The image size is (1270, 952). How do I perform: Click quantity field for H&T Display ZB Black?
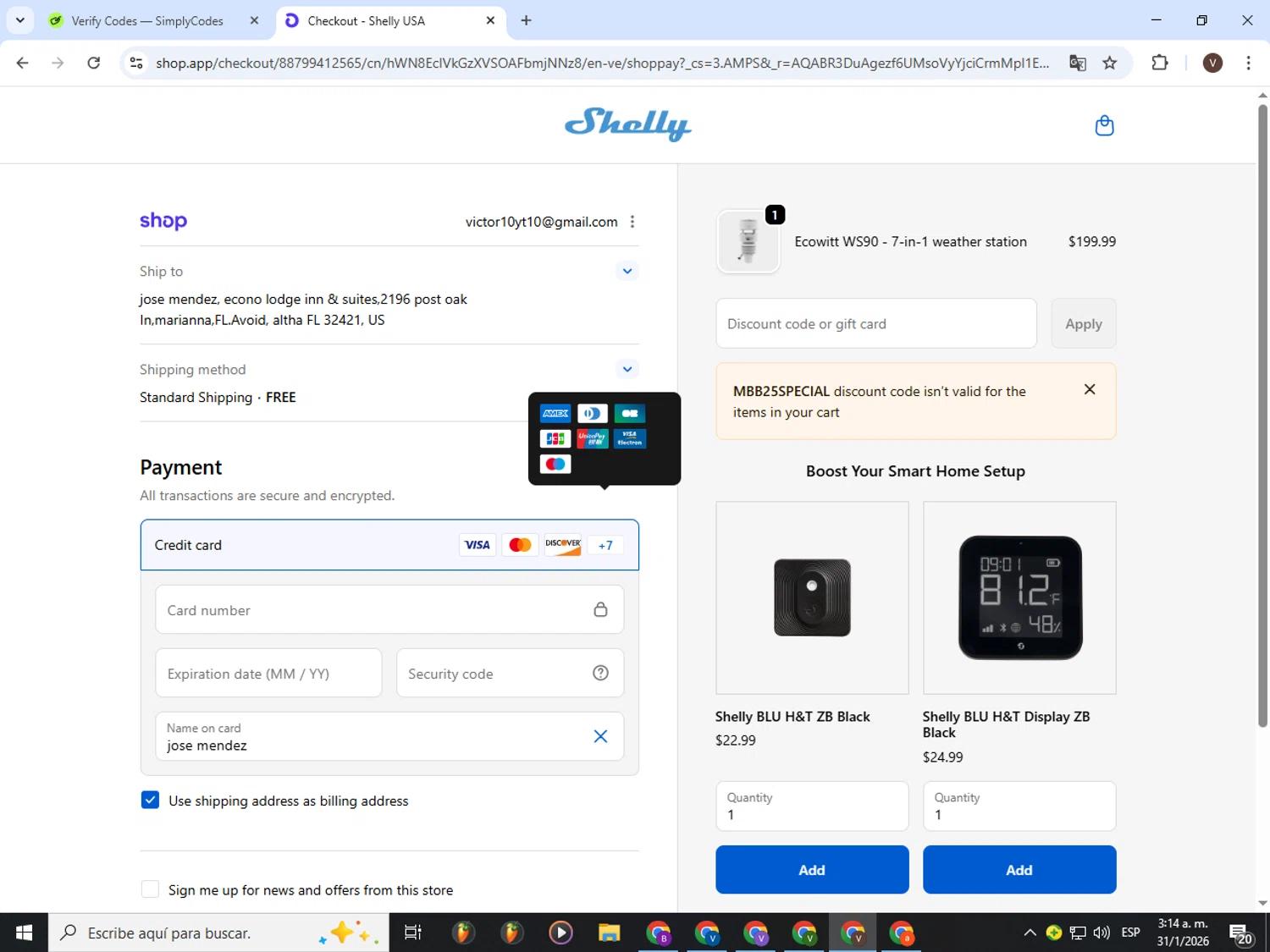[1019, 806]
